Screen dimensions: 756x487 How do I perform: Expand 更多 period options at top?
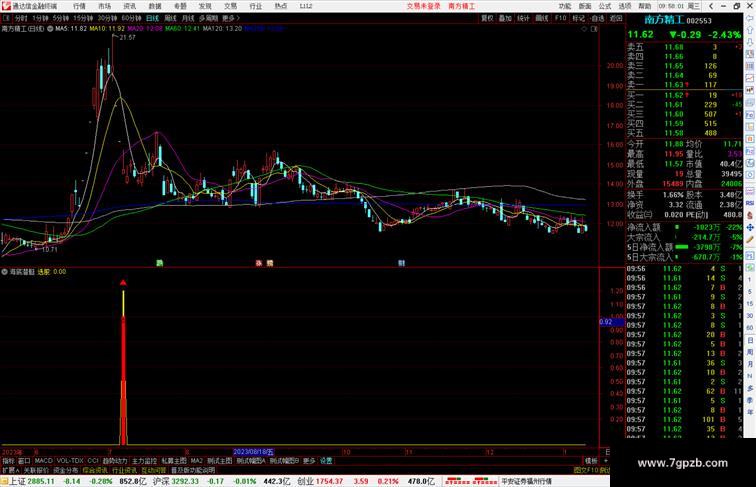pyautogui.click(x=230, y=18)
